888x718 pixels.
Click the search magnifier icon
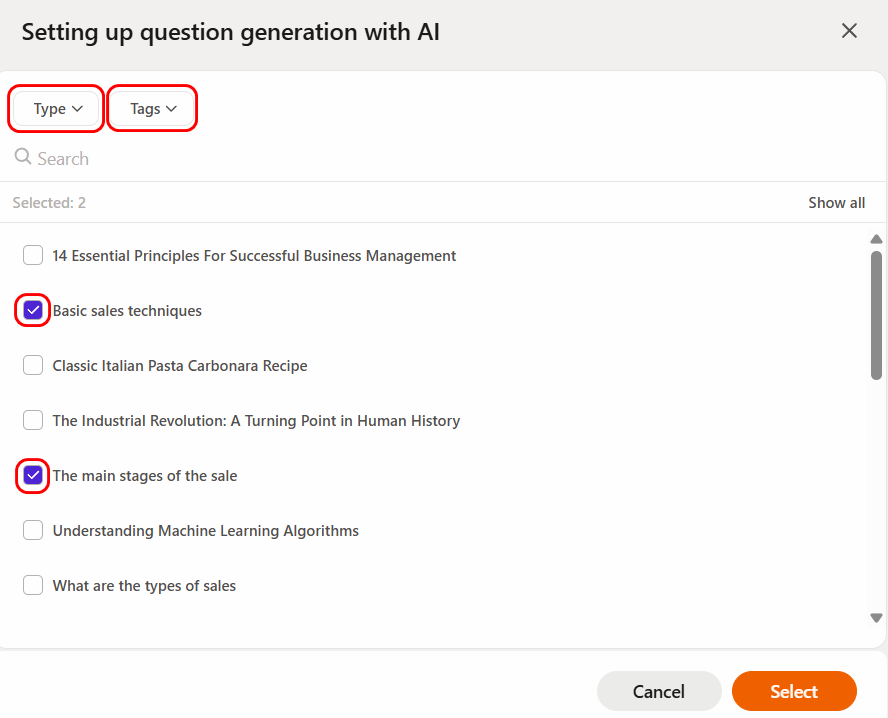point(23,158)
